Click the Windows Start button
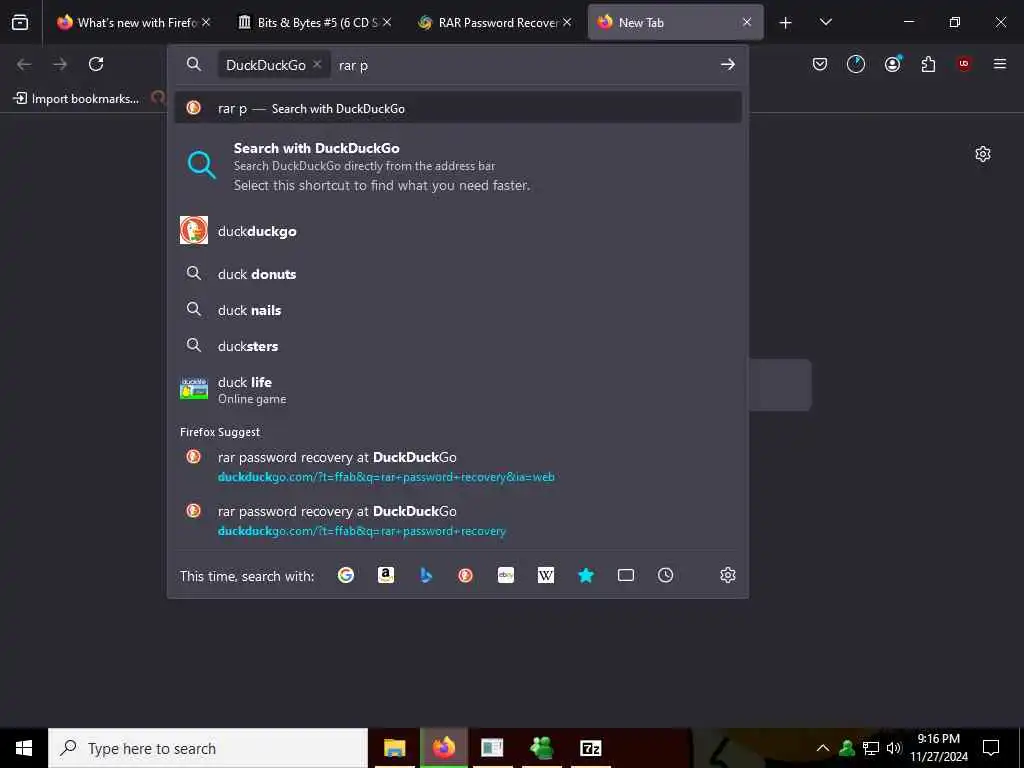 pos(24,748)
